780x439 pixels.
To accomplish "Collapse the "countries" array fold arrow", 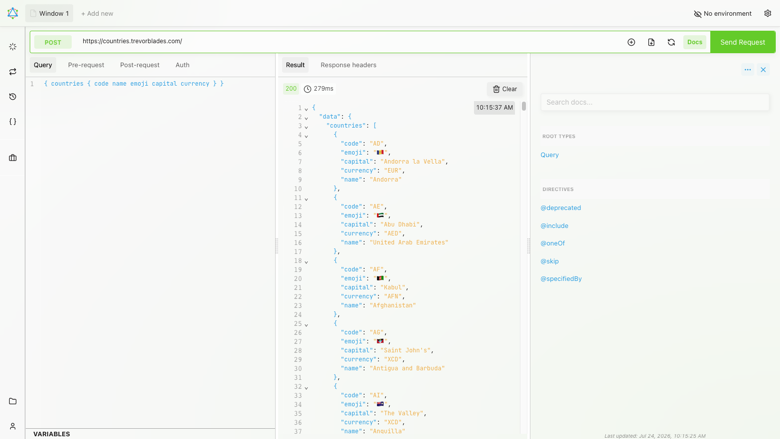I will click(306, 126).
